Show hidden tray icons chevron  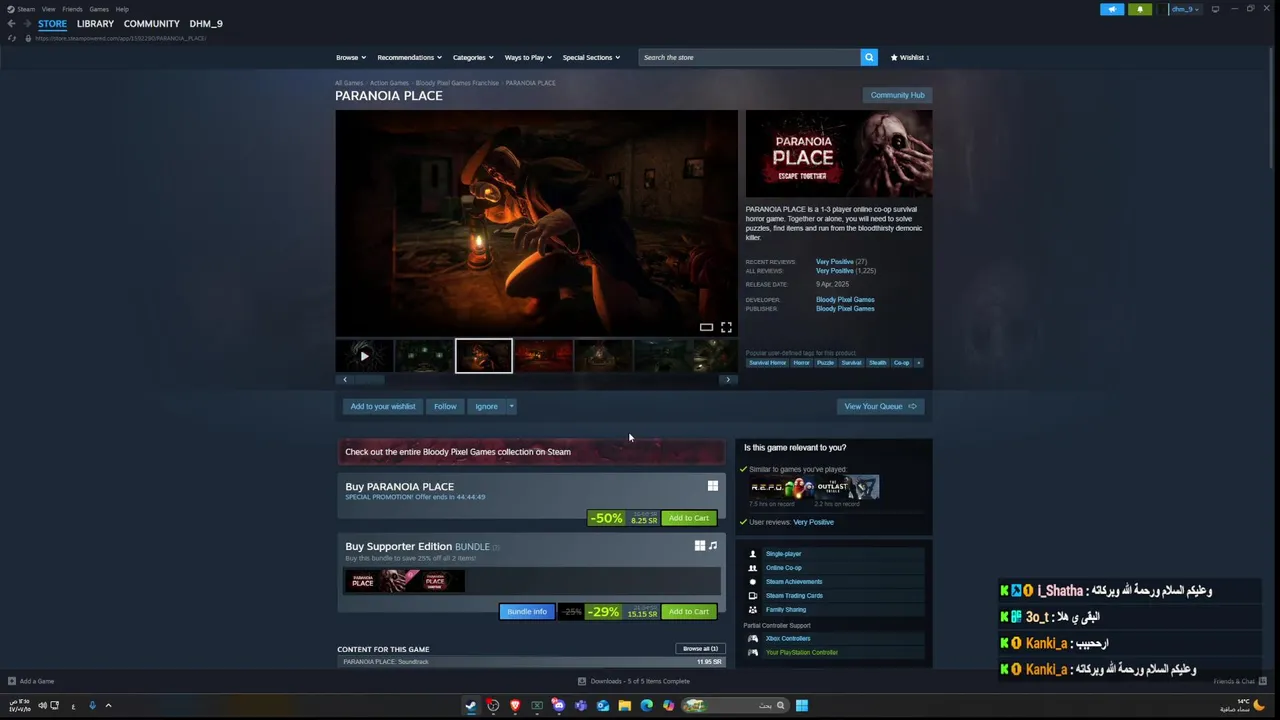pos(108,705)
